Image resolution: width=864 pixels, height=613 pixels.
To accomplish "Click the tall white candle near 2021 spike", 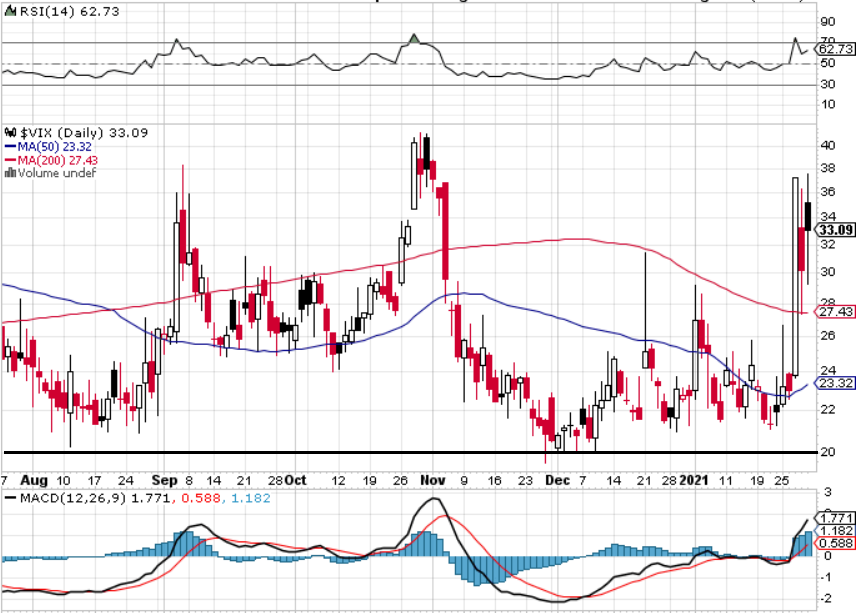I will 795,276.
